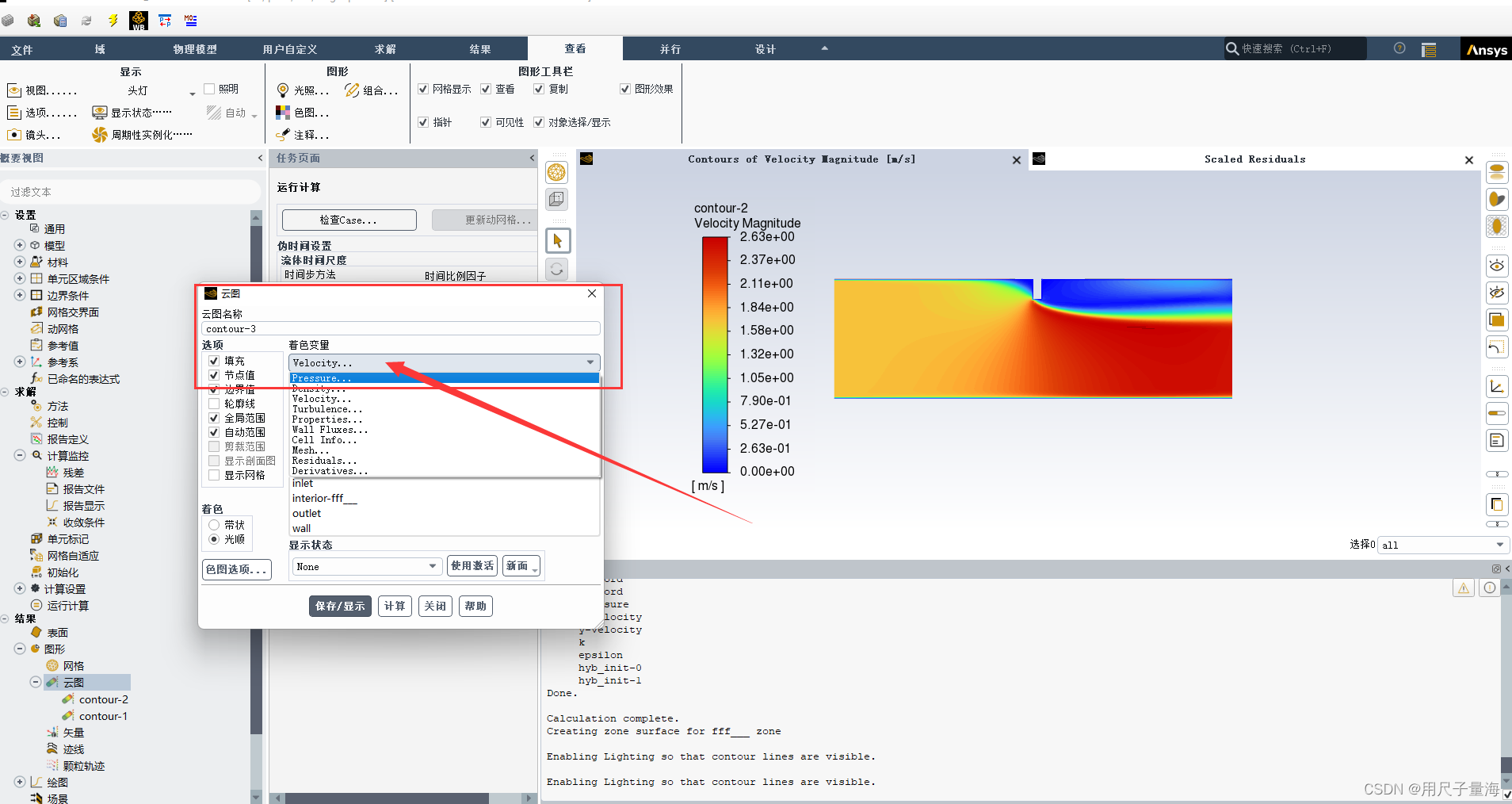Toggle the colormap ruler icon on right toolbar

tap(1497, 413)
